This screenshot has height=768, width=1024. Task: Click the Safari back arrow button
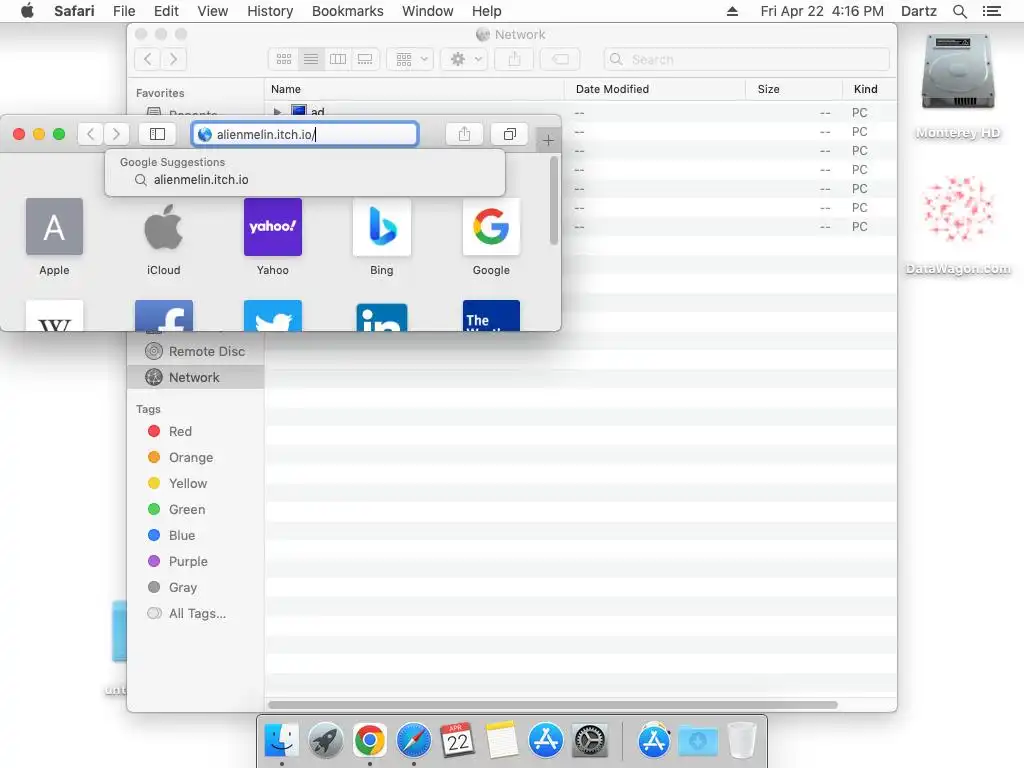point(91,134)
